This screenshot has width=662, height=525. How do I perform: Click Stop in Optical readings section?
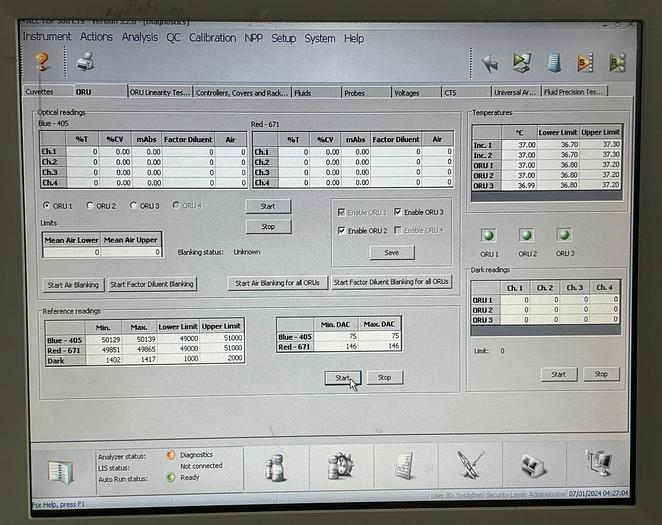(x=268, y=226)
